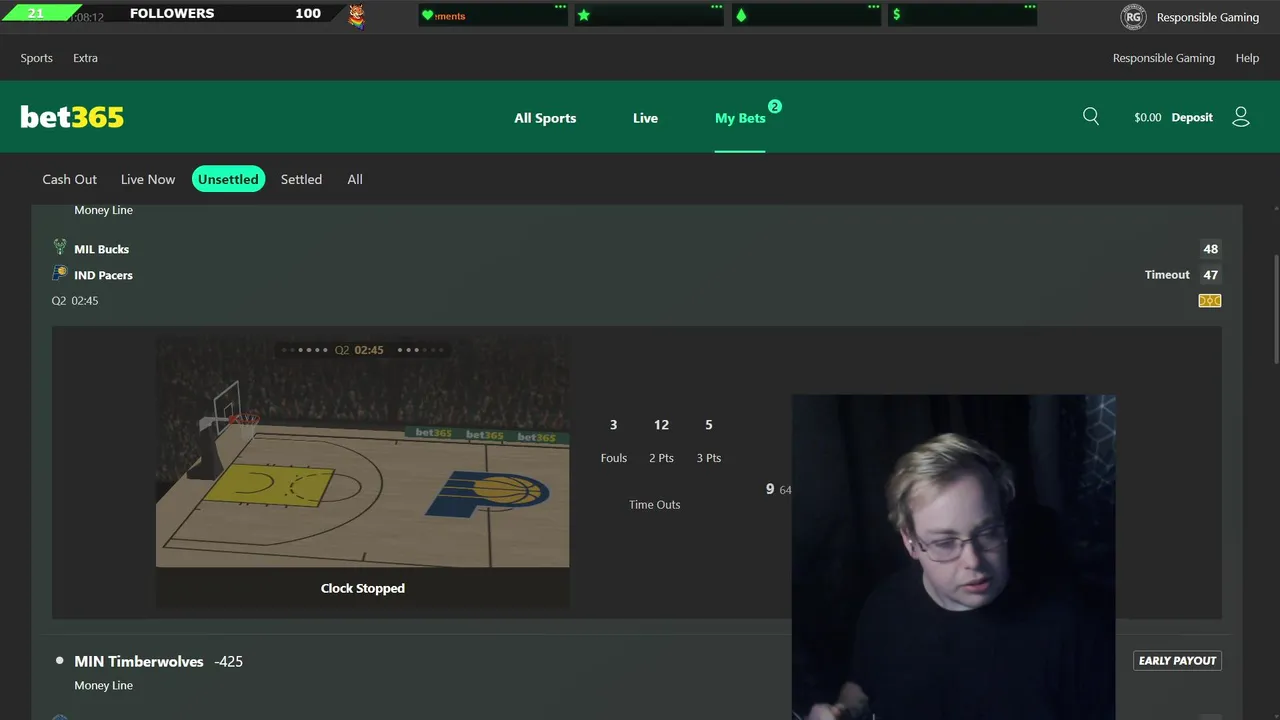Select the Live Now filter
The width and height of the screenshot is (1280, 720).
tap(148, 179)
